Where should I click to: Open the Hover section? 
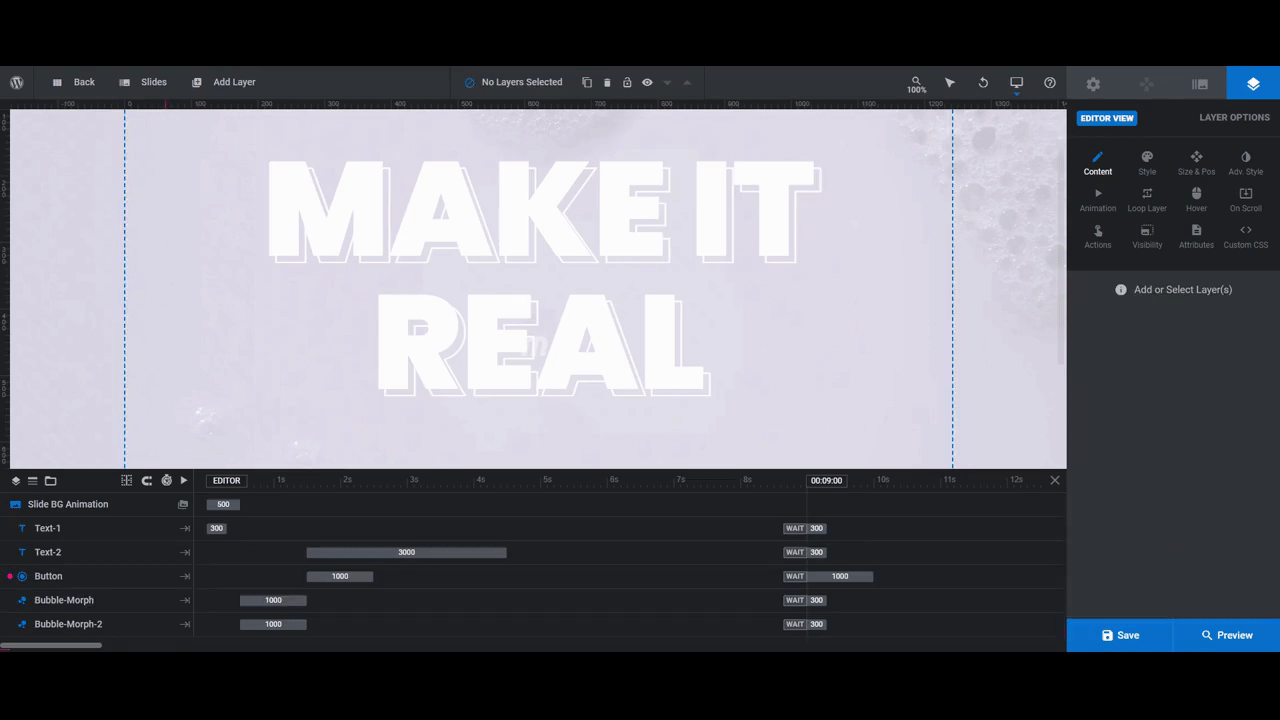tap(1196, 200)
